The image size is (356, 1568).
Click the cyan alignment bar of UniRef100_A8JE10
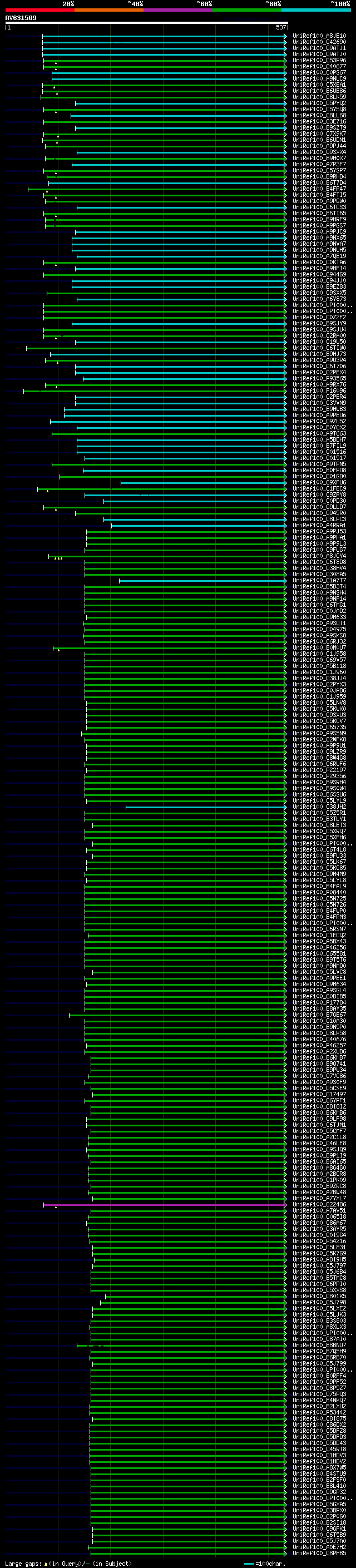[164, 36]
